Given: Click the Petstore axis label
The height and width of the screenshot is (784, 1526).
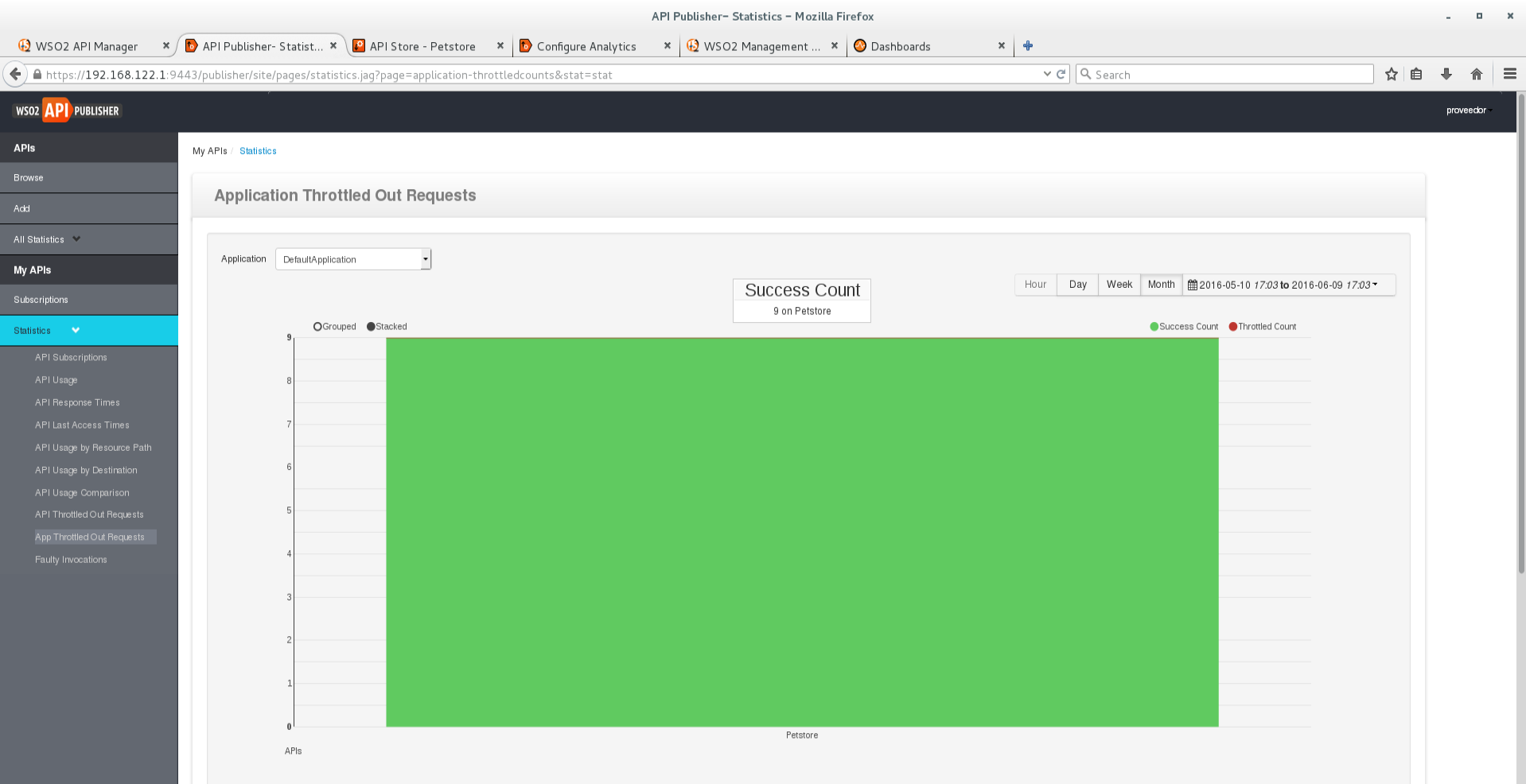Looking at the screenshot, I should (802, 735).
